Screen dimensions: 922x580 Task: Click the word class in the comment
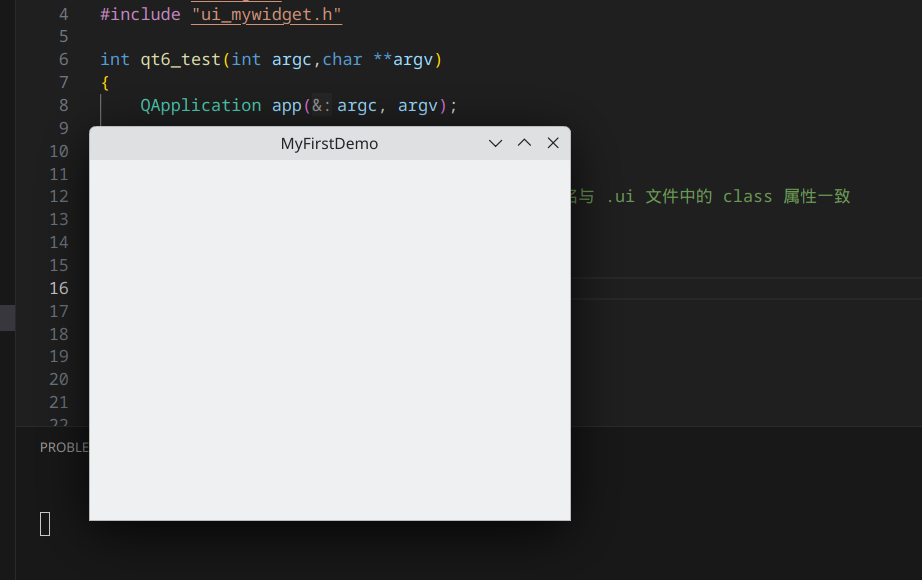[x=747, y=196]
